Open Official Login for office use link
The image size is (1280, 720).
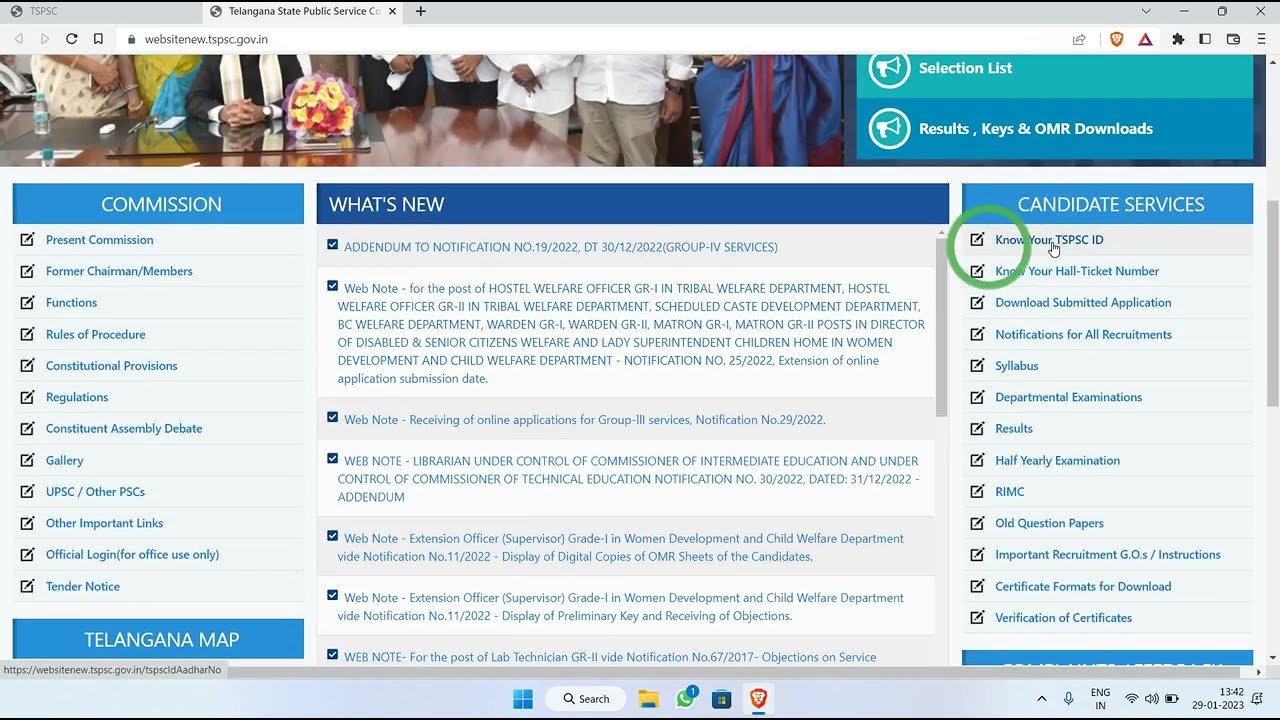pos(132,554)
